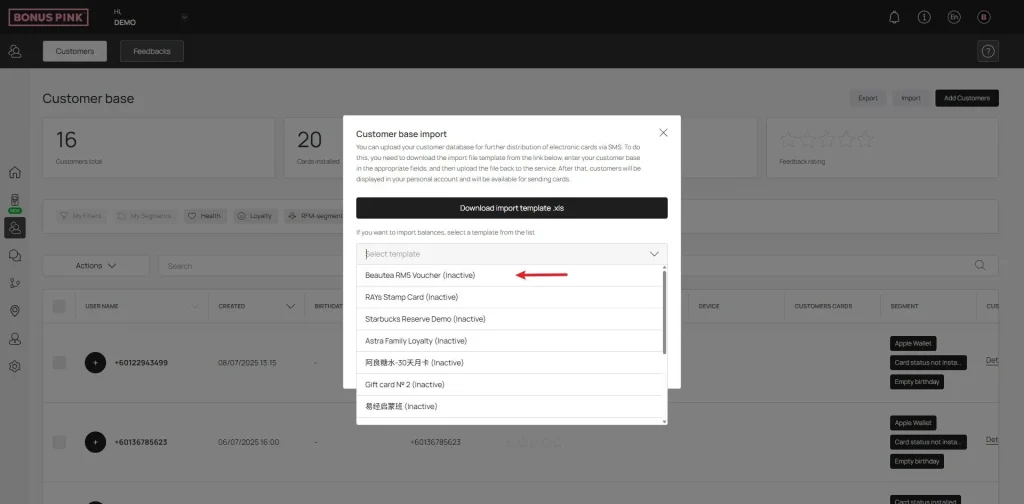Click the info circle icon in header

[924, 17]
